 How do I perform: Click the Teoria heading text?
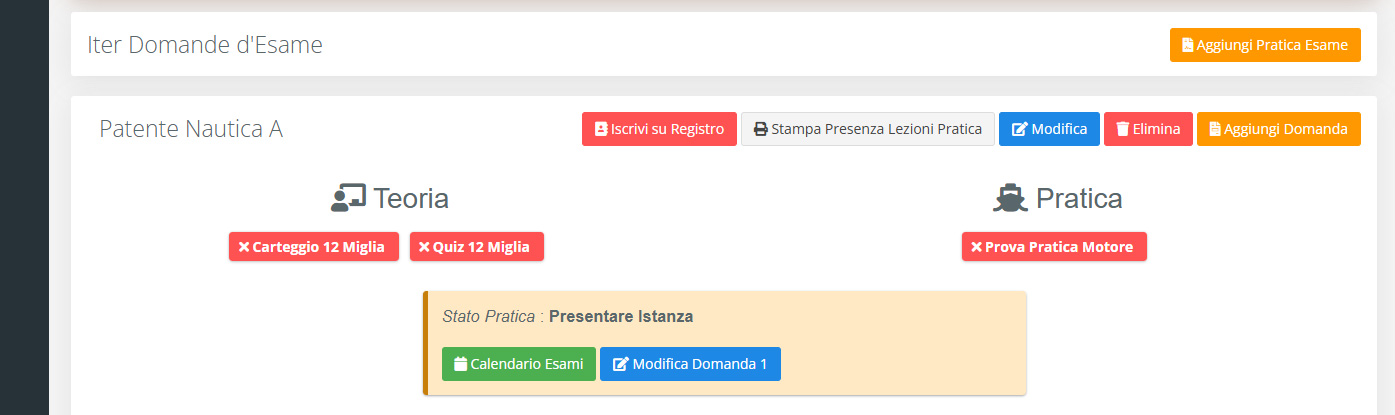click(411, 198)
